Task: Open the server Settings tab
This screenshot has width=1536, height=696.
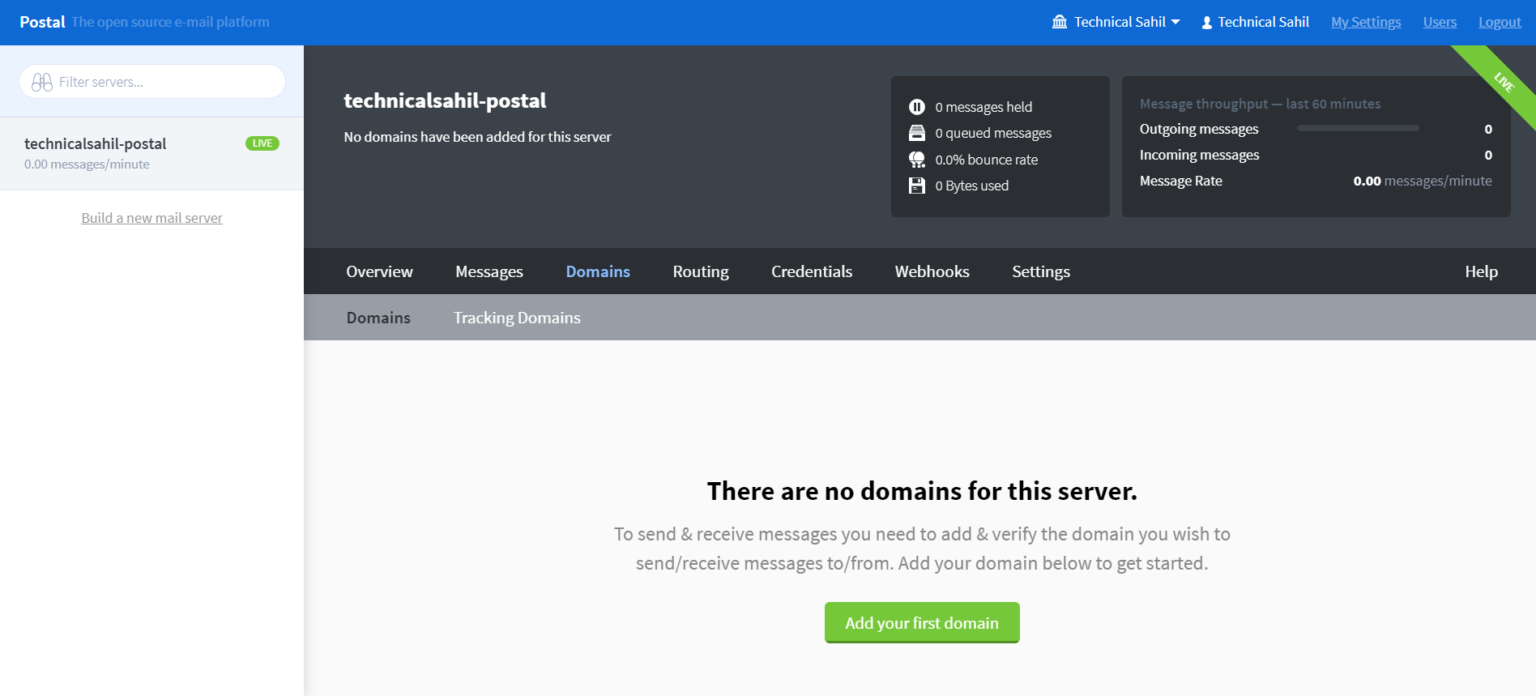Action: (x=1040, y=271)
